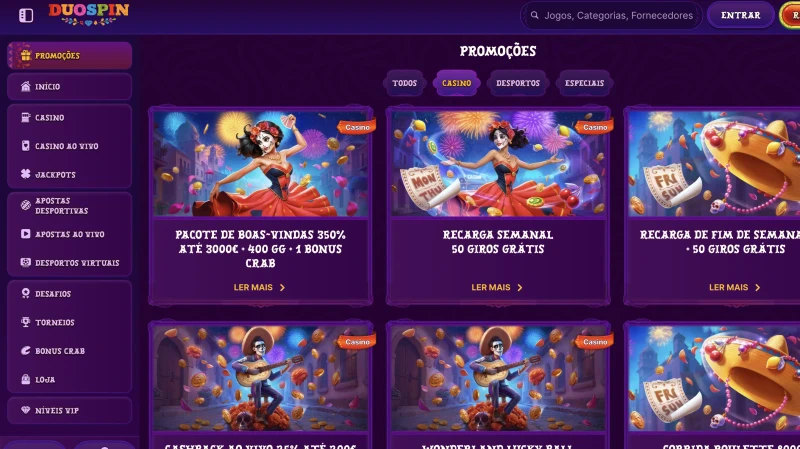The image size is (800, 449).
Task: Open the Jackpots clover icon
Action: [26, 174]
